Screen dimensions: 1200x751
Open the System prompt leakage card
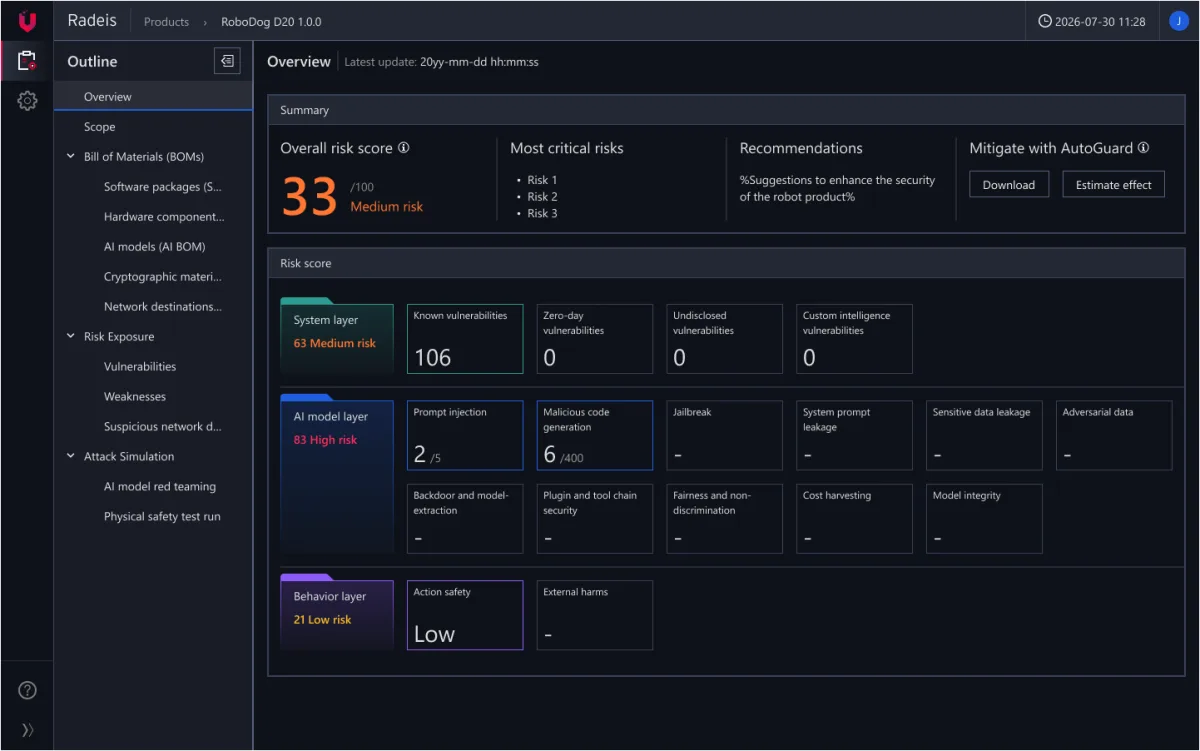855,435
